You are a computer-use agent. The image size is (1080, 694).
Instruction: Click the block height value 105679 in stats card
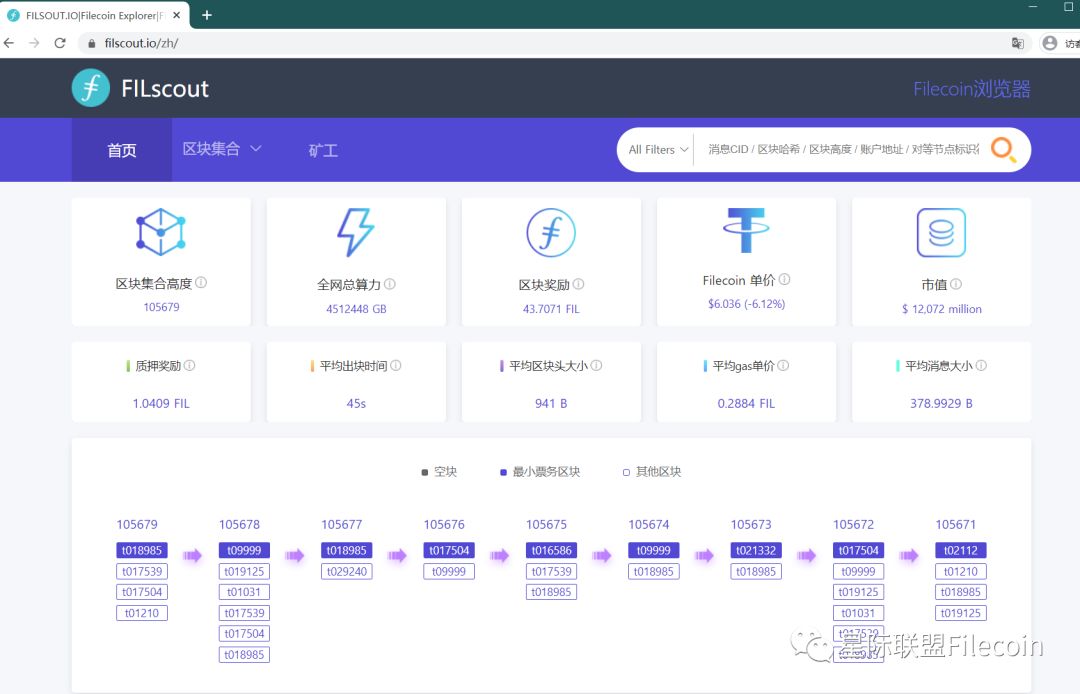[x=161, y=307]
